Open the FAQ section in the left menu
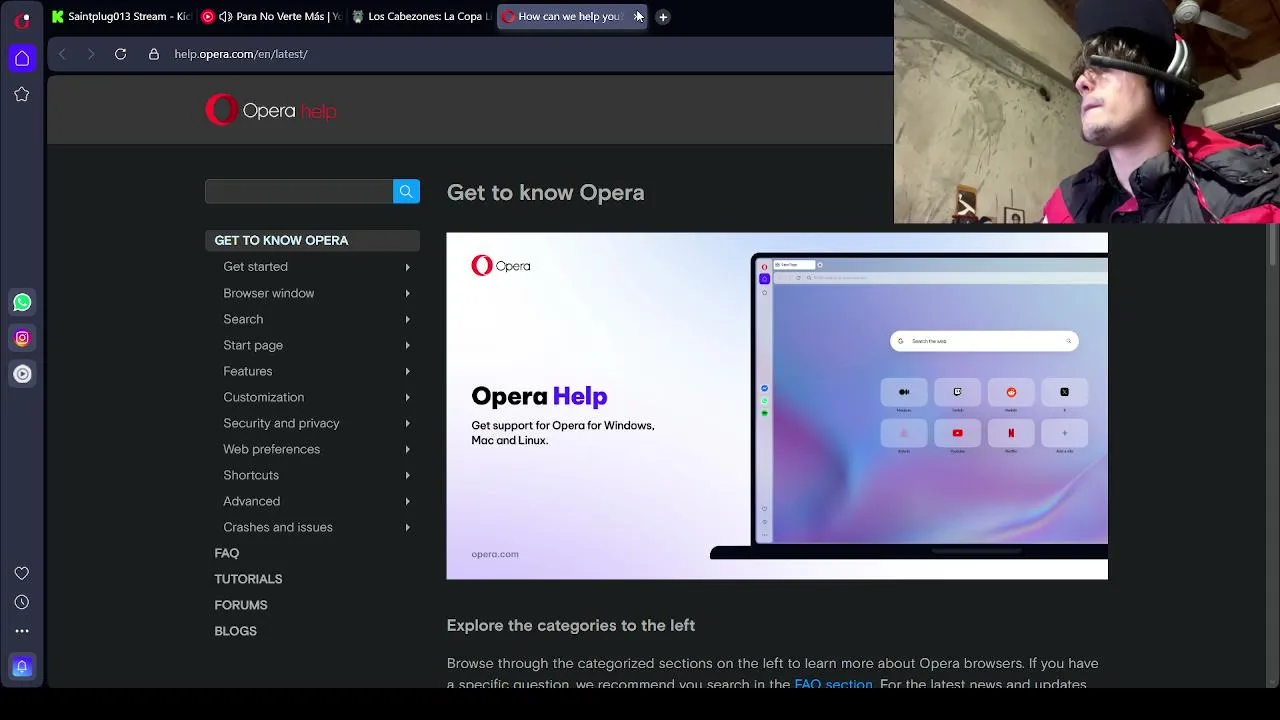 point(226,553)
